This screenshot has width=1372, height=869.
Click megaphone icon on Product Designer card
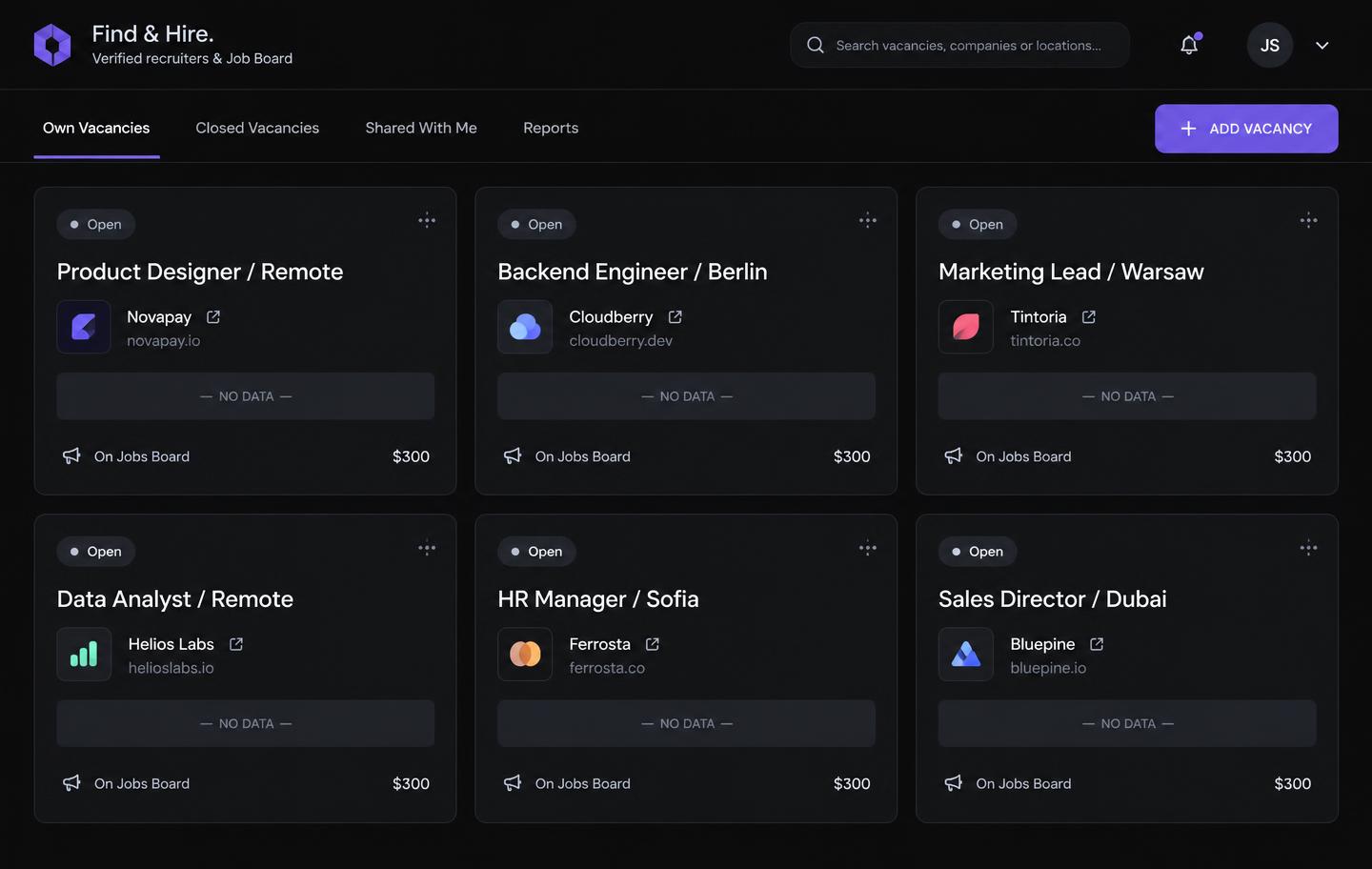pyautogui.click(x=71, y=456)
